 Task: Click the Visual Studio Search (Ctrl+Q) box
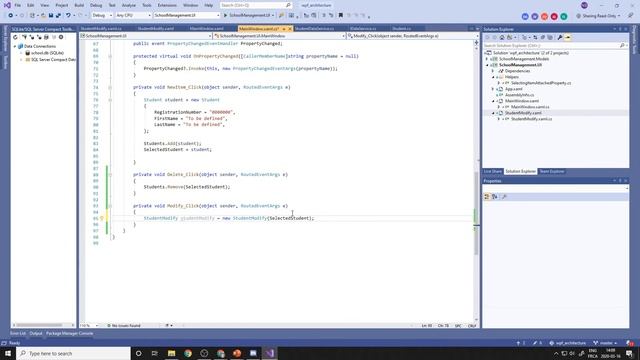256,5
